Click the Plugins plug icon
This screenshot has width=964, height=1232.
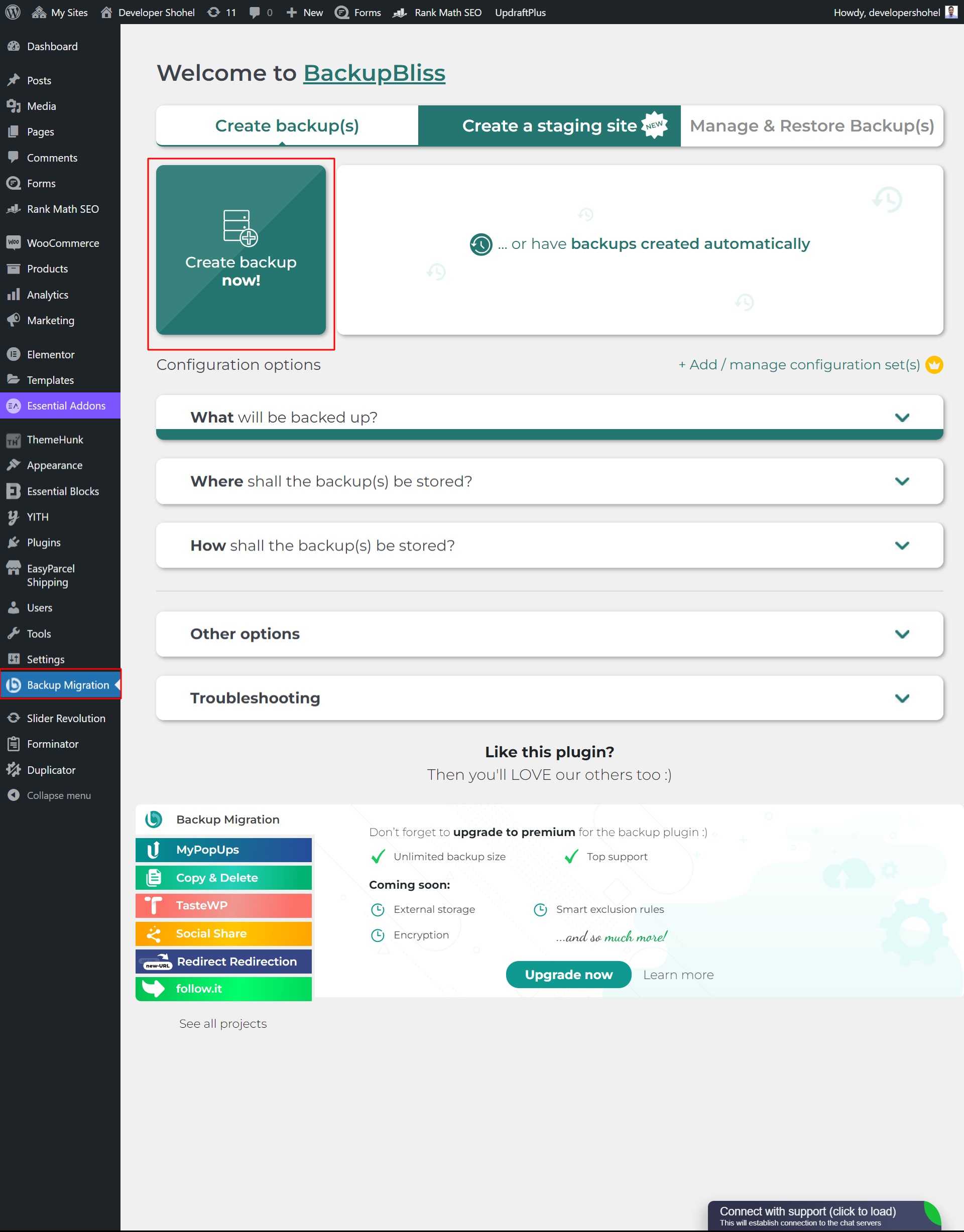point(14,542)
